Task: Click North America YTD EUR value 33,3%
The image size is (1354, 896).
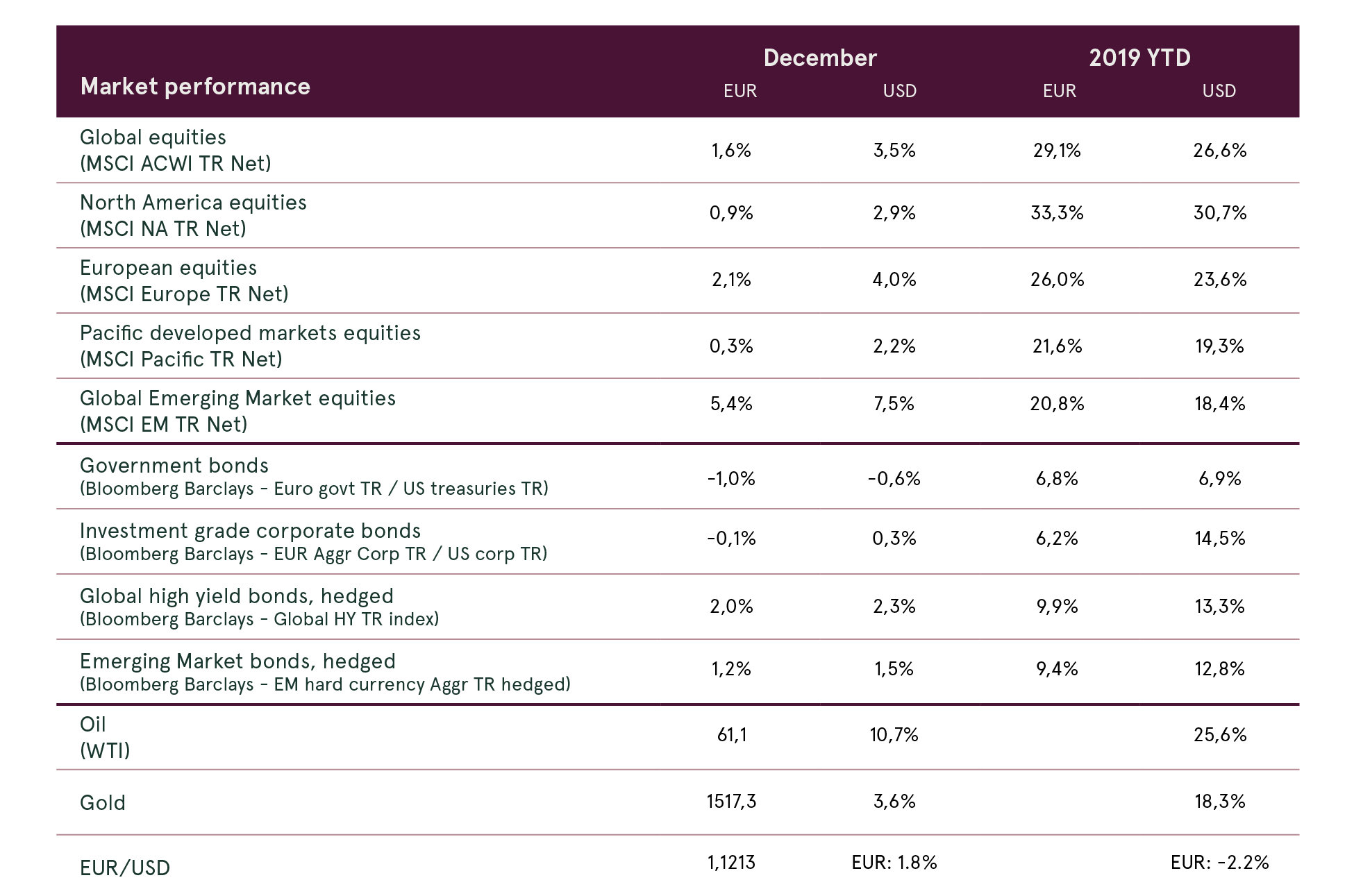Action: (1057, 213)
